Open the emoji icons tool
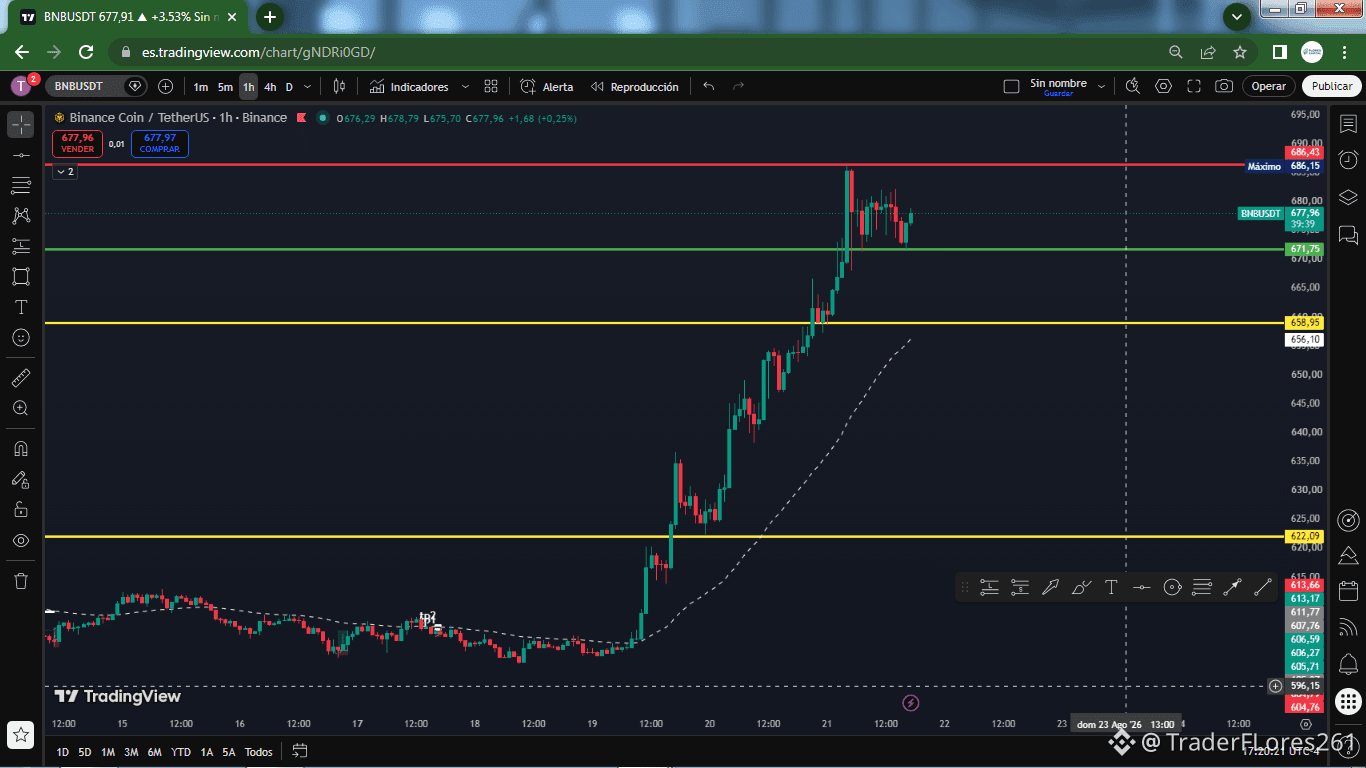 tap(21, 338)
